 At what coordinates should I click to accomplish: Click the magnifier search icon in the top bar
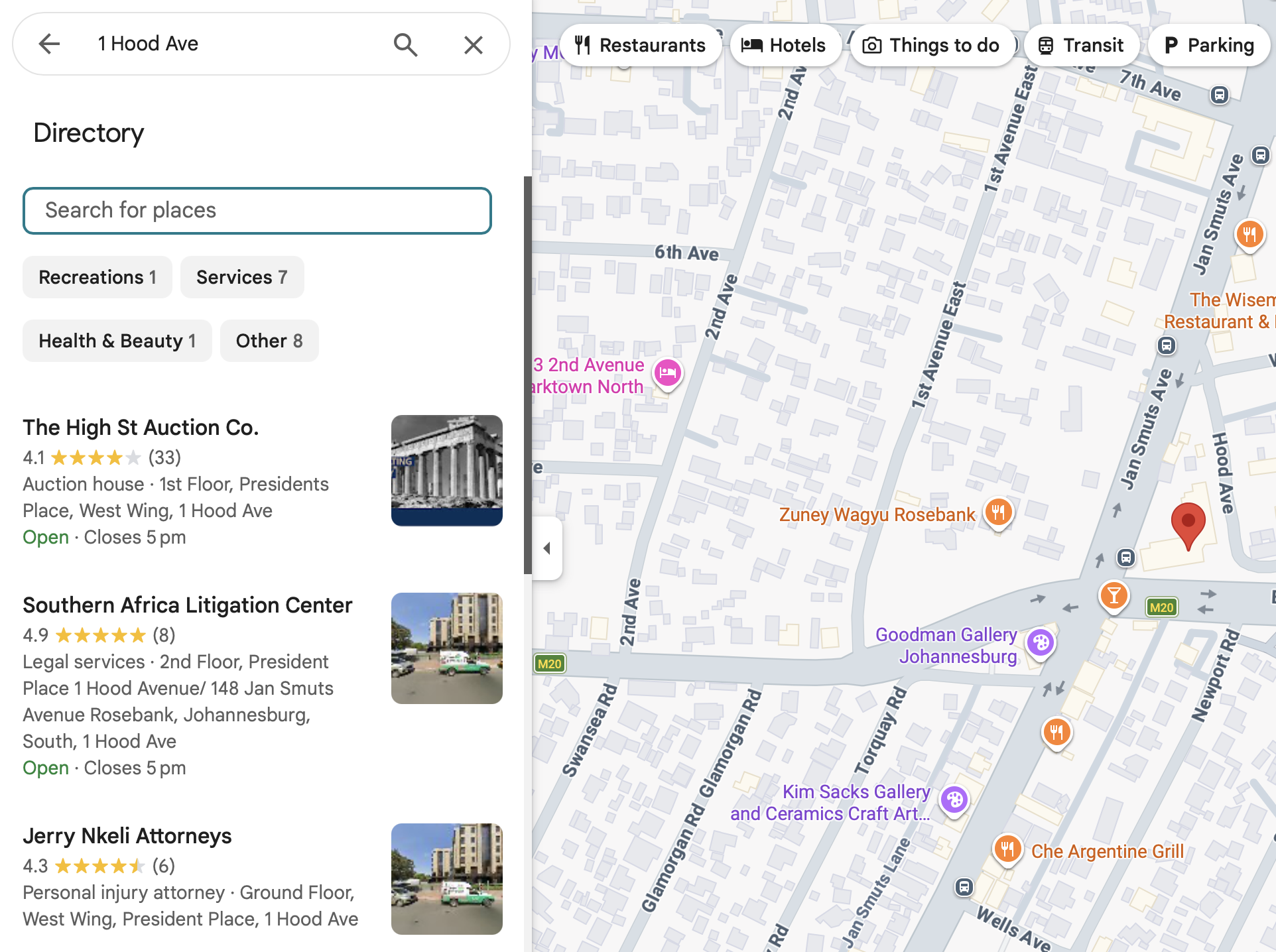[406, 44]
